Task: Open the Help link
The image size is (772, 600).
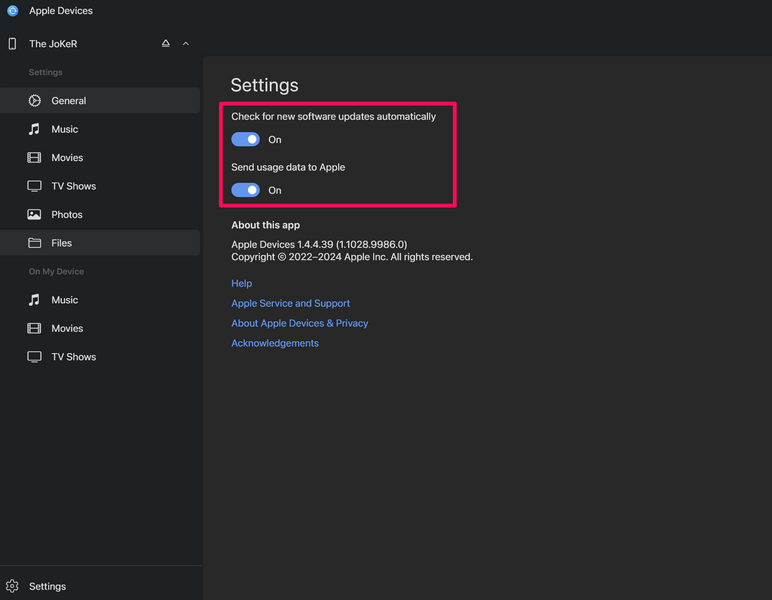Action: point(242,283)
